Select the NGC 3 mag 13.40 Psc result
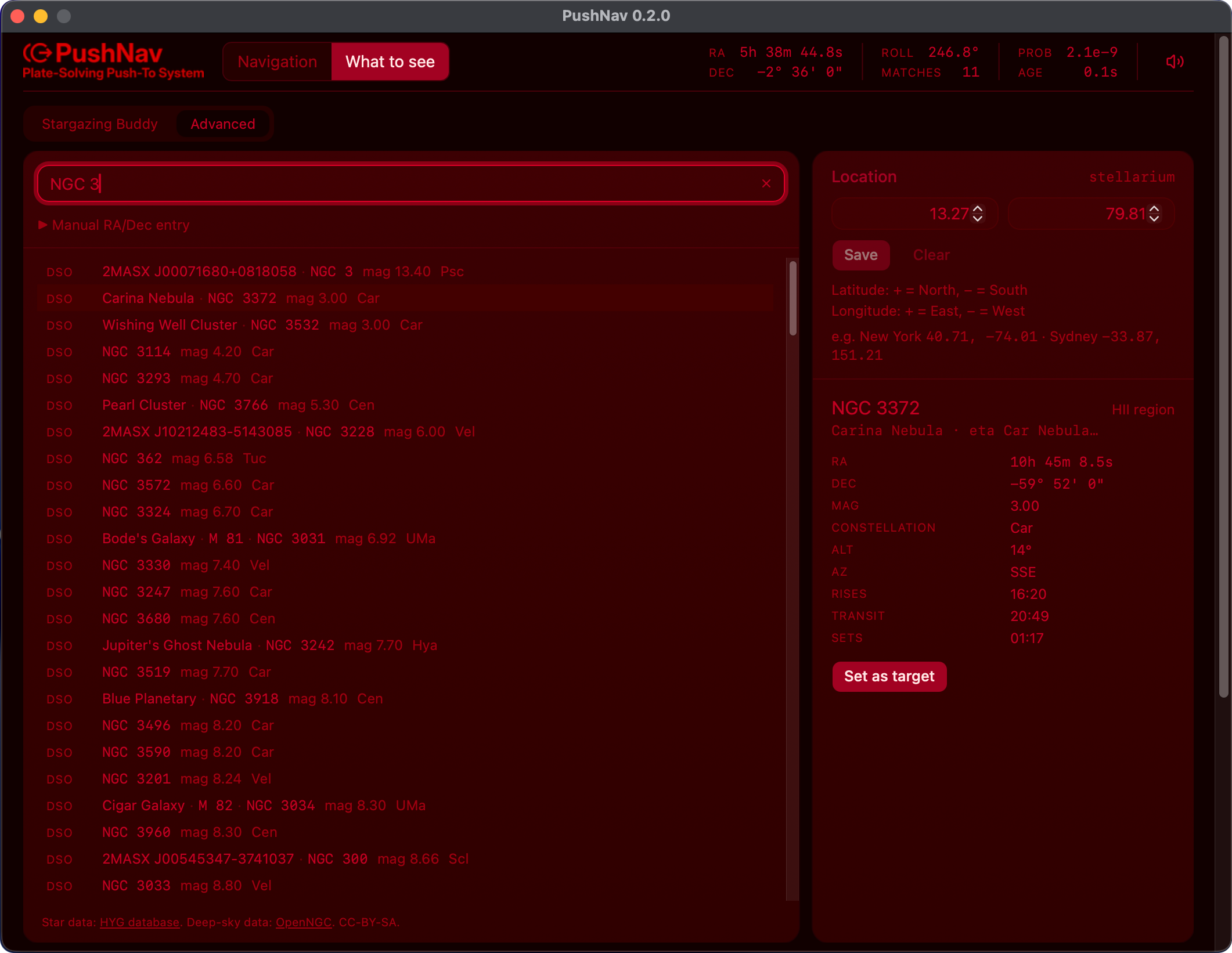Viewport: 1232px width, 953px height. pos(405,272)
